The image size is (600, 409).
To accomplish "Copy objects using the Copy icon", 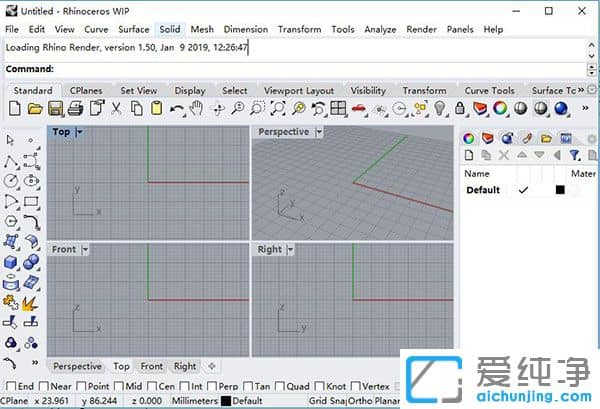I will click(x=137, y=109).
